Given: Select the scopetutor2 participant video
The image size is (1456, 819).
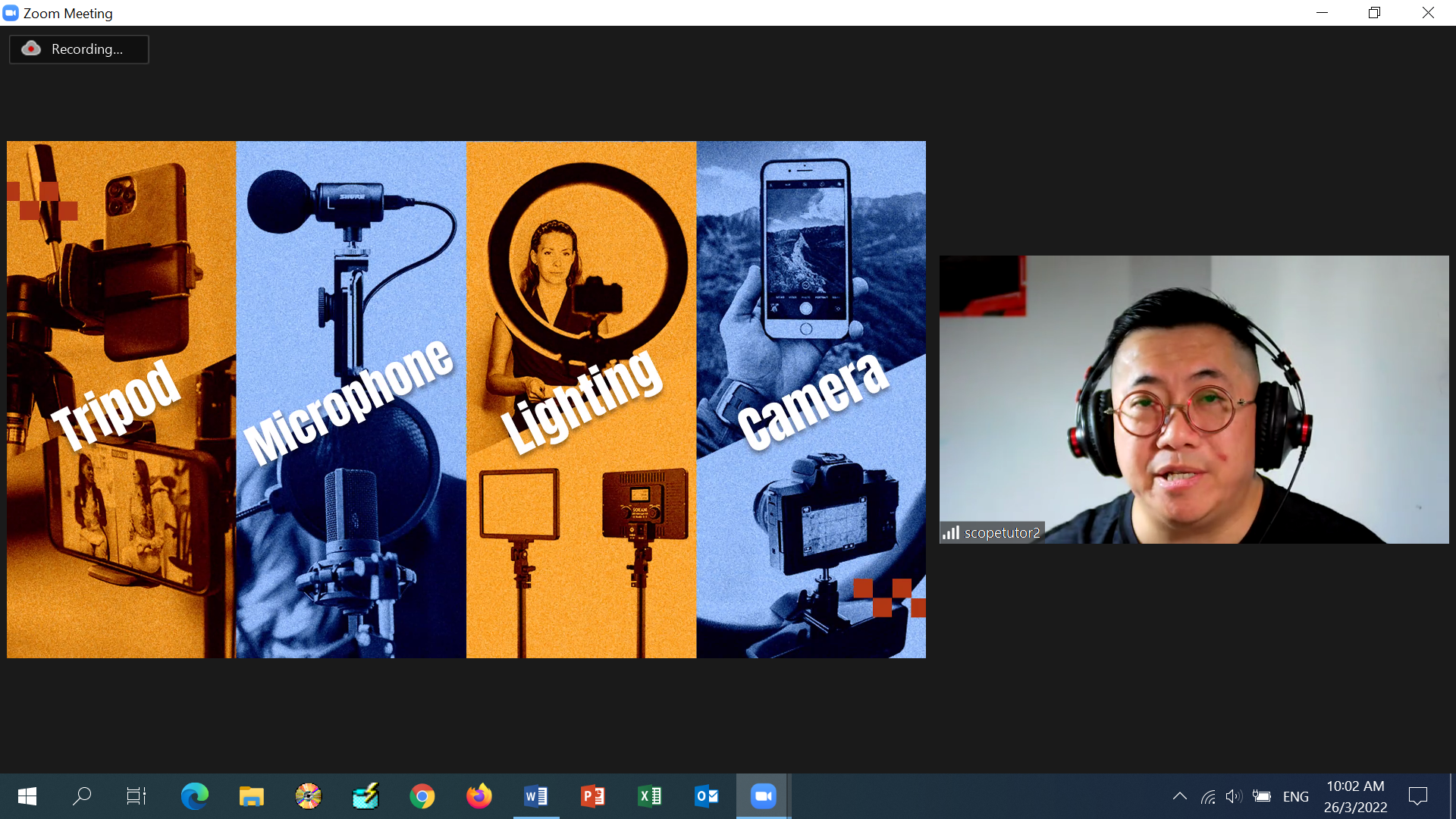Looking at the screenshot, I should pos(1194,399).
